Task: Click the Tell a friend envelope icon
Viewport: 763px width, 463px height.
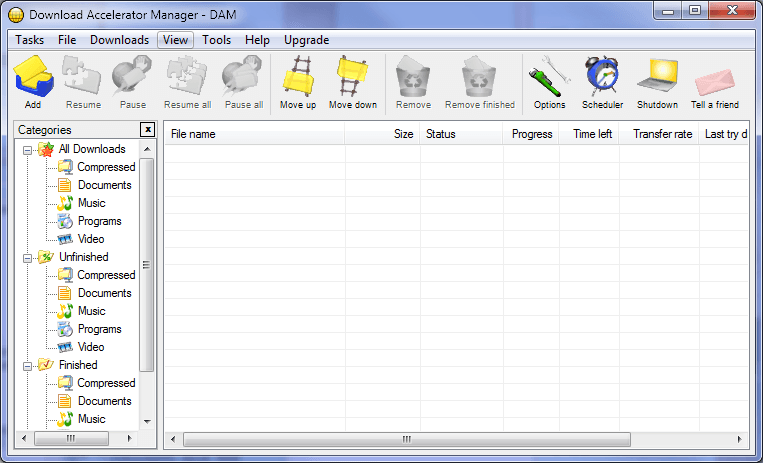Action: [x=715, y=82]
